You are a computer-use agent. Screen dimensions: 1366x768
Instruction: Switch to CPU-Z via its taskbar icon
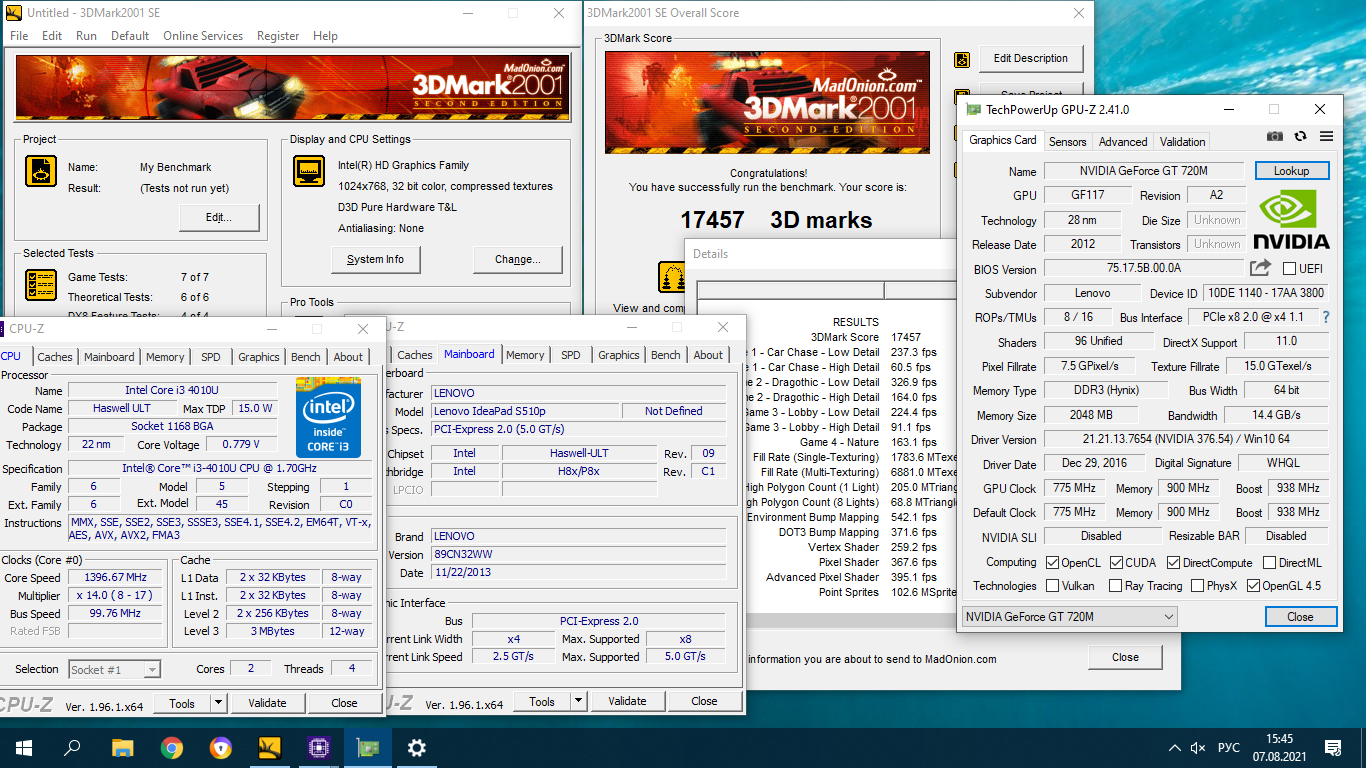pos(319,747)
